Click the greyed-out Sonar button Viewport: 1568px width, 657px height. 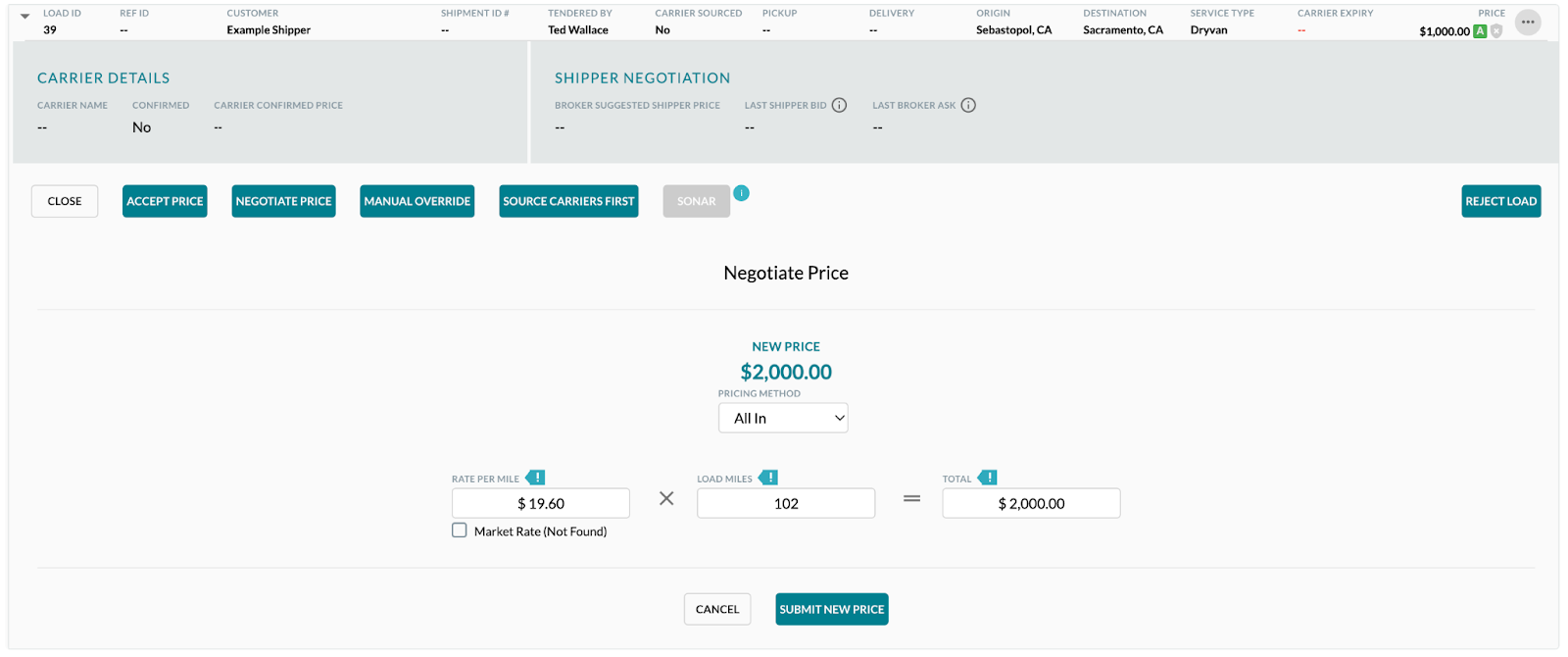[x=697, y=201]
